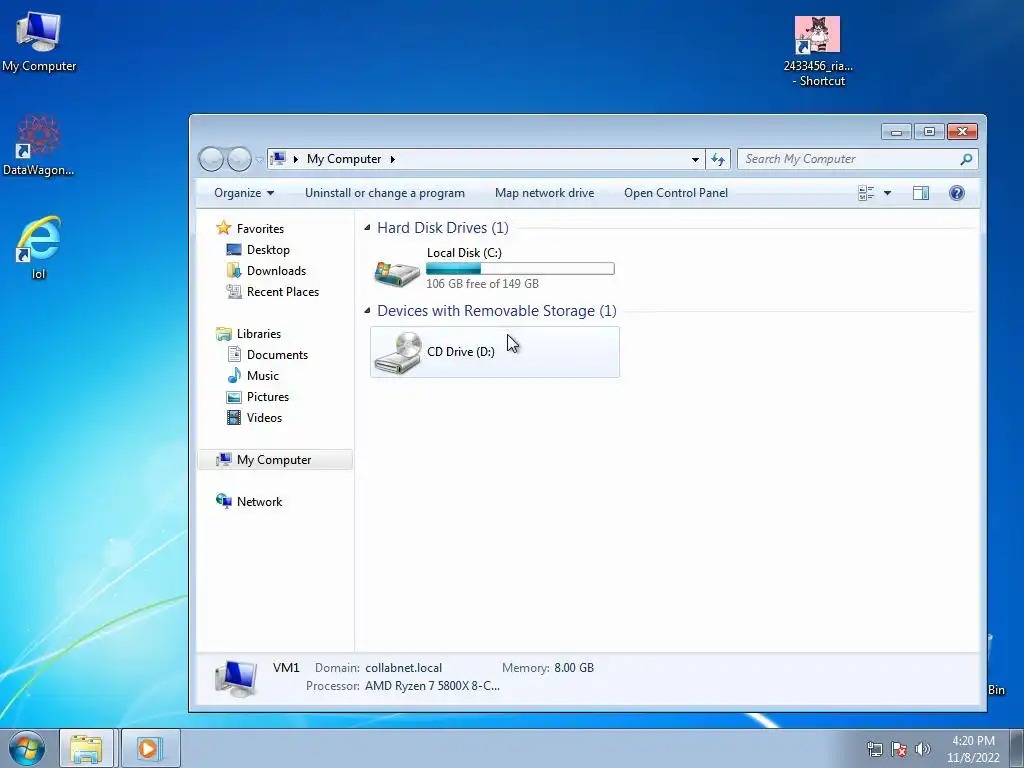Select the CD Drive (D:) item
Viewport: 1024px width, 768px height.
pos(494,352)
